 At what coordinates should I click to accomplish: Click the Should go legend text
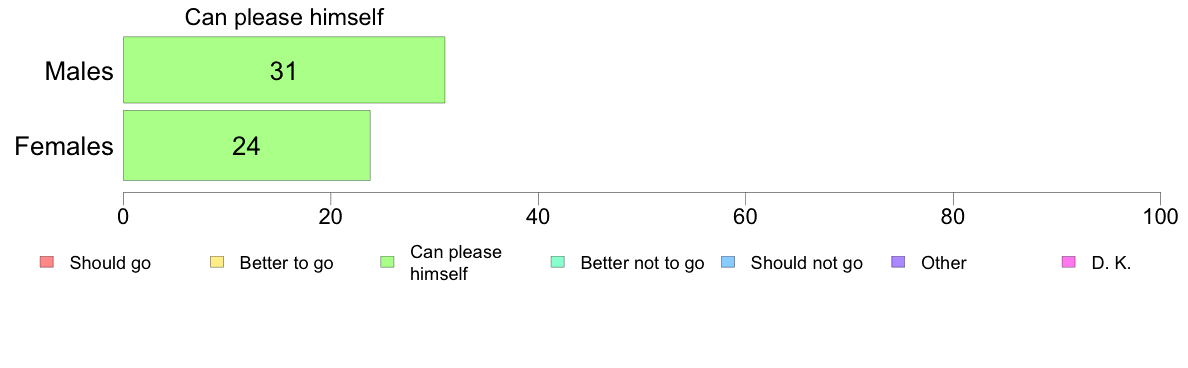click(110, 264)
